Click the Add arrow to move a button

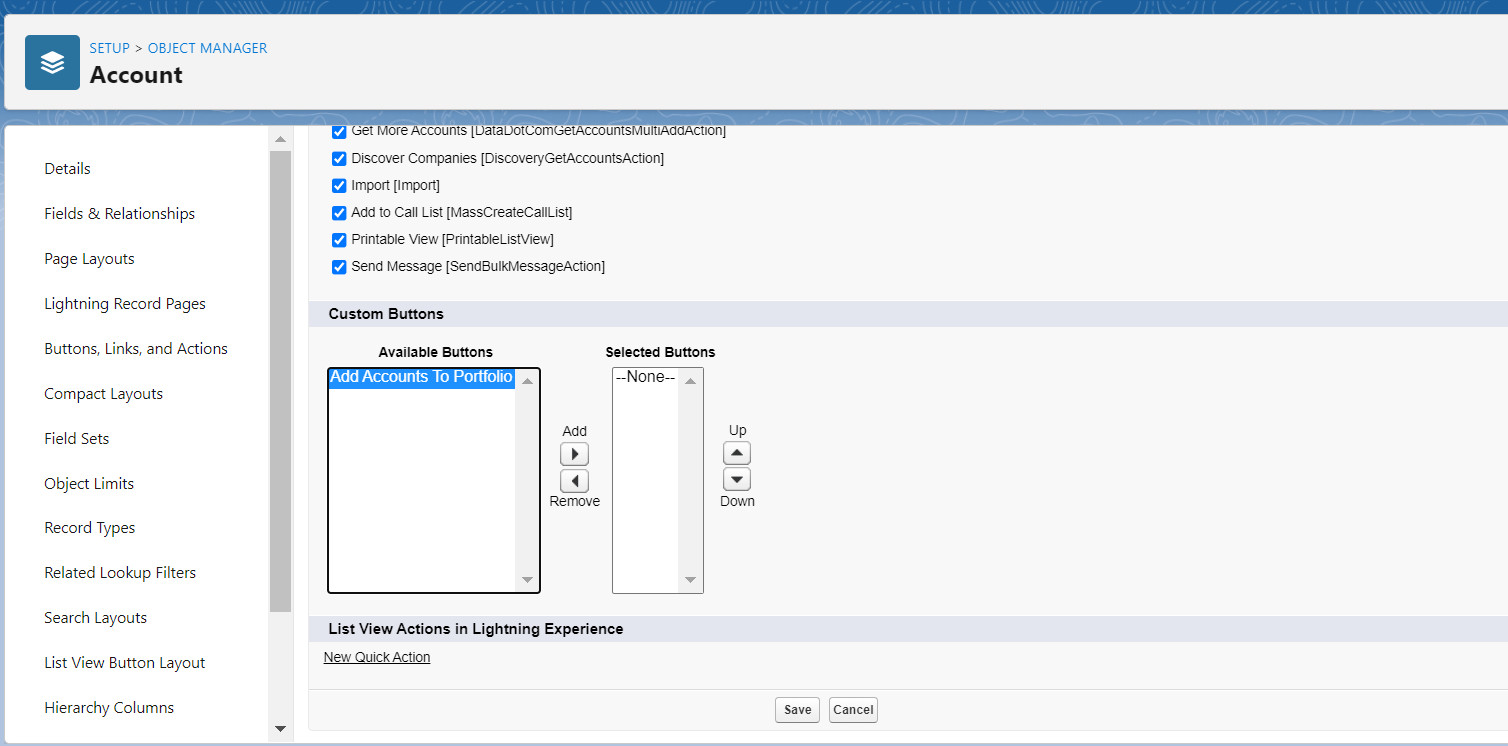[x=574, y=453]
